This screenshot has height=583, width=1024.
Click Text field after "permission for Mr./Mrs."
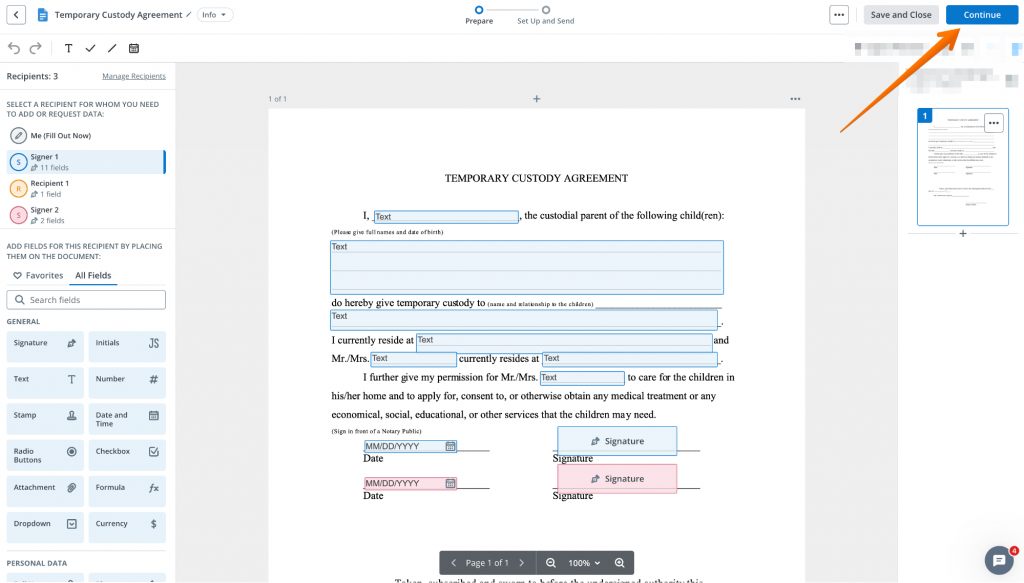[582, 377]
